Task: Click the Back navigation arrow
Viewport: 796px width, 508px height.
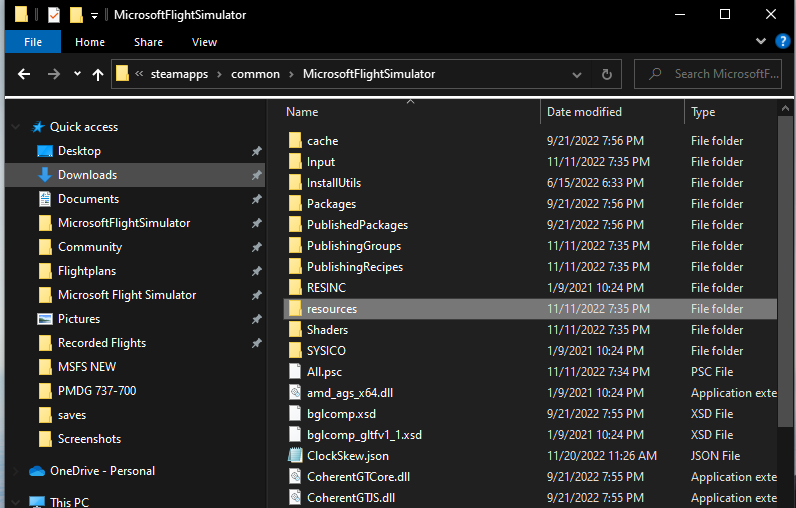Action: click(24, 74)
